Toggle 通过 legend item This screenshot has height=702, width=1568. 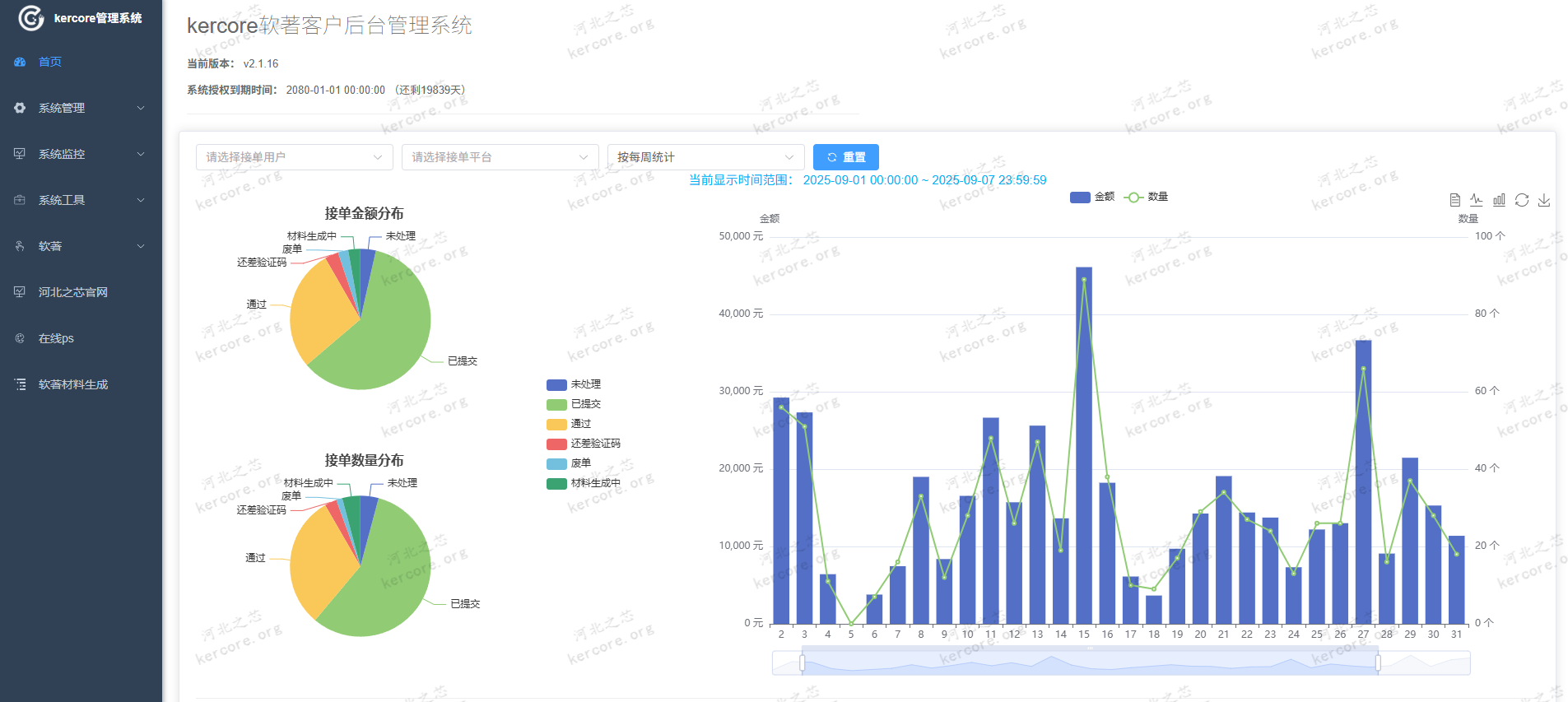click(569, 424)
